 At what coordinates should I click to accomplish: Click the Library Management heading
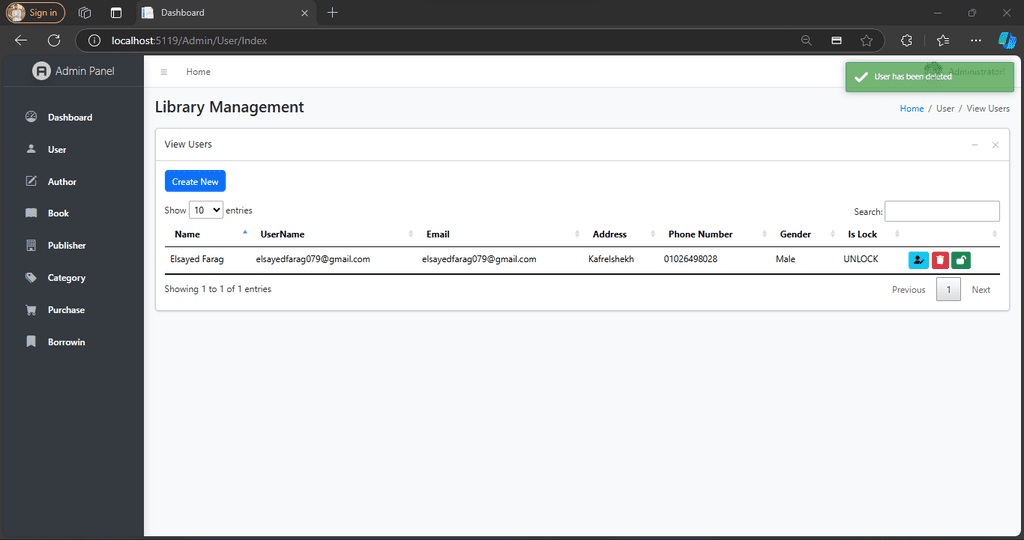(229, 107)
